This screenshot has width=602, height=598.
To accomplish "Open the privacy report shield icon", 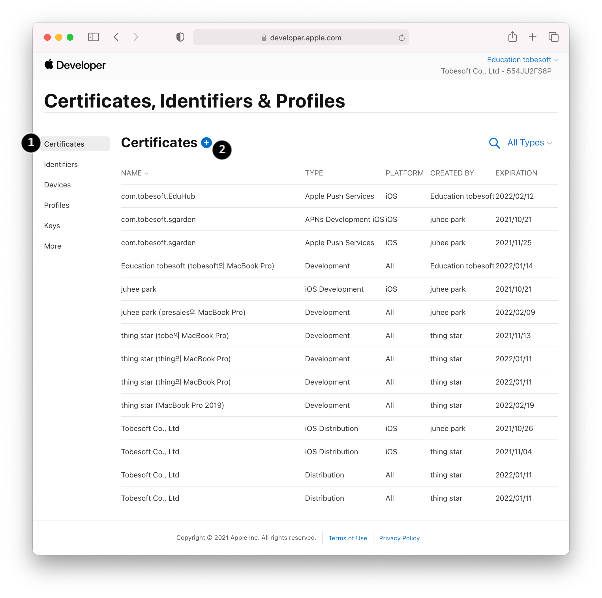I will coord(180,37).
